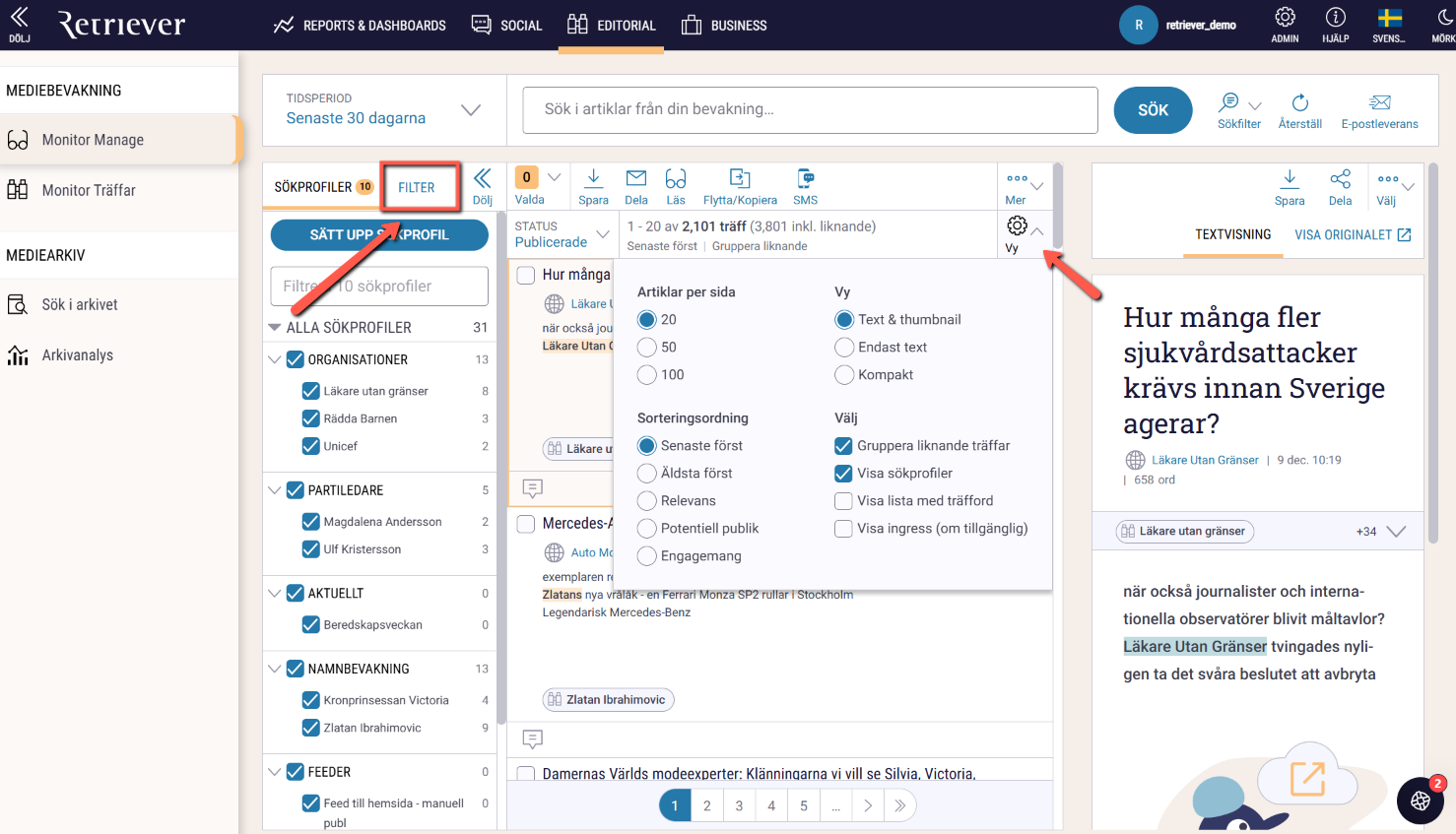The image size is (1456, 834).
Task: Open Monitor Träffar in sidebar
Action: [x=89, y=190]
